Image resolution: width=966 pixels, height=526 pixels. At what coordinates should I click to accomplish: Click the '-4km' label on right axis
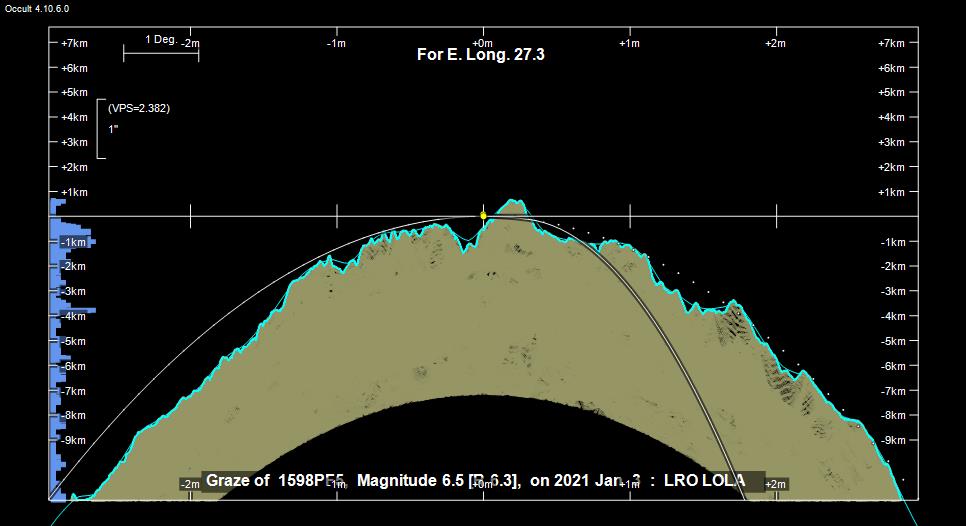(892, 316)
